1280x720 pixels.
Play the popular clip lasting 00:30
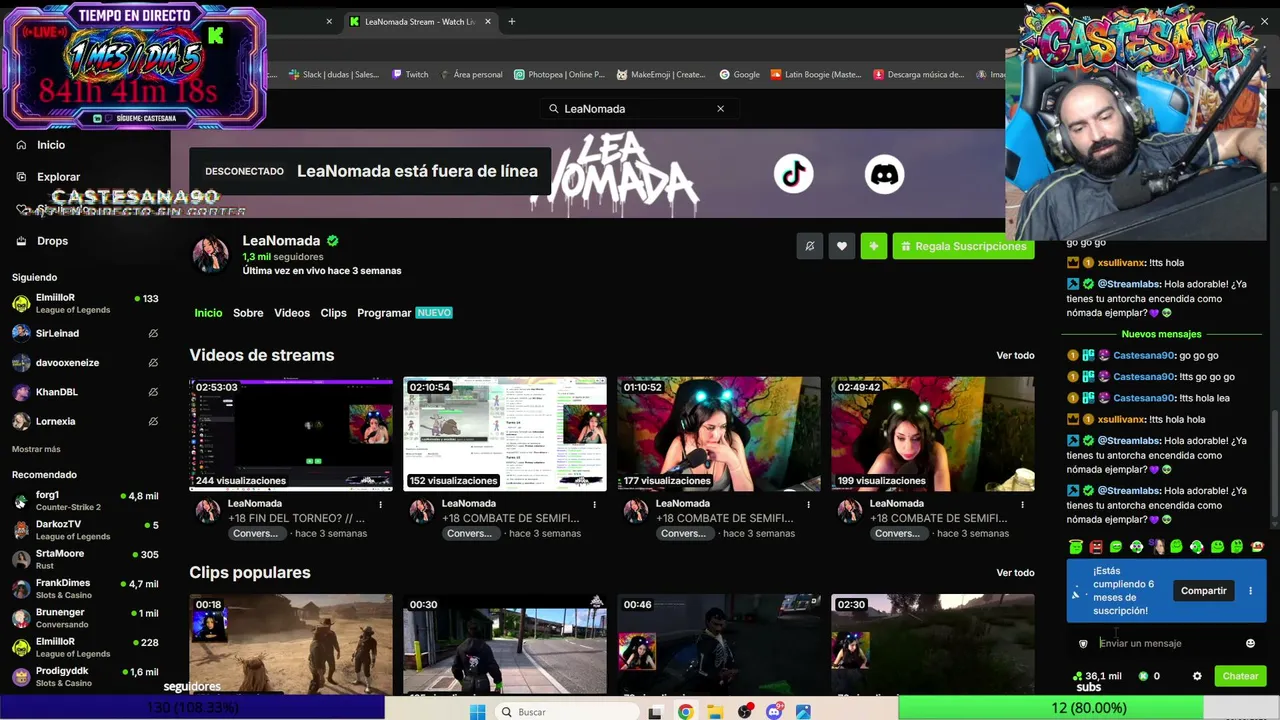(x=505, y=644)
